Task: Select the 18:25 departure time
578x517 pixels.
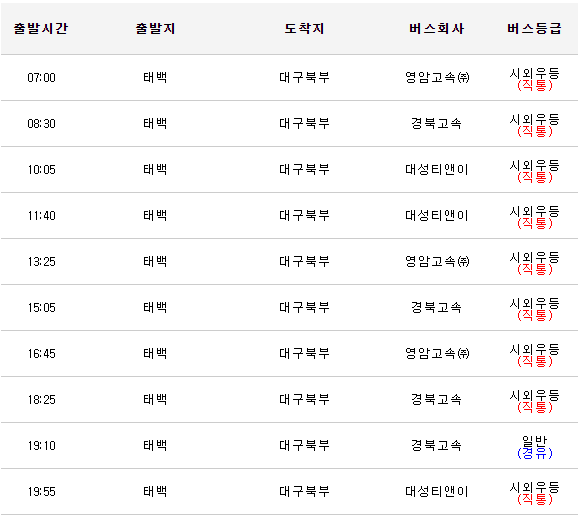Action: coord(42,400)
